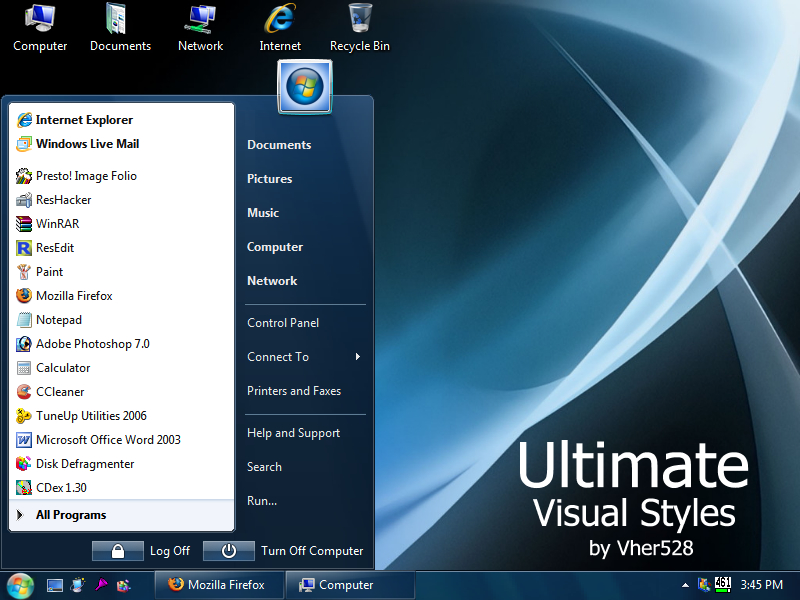Click the pink pointer quick launch icon
This screenshot has width=800, height=600.
pyautogui.click(x=101, y=585)
